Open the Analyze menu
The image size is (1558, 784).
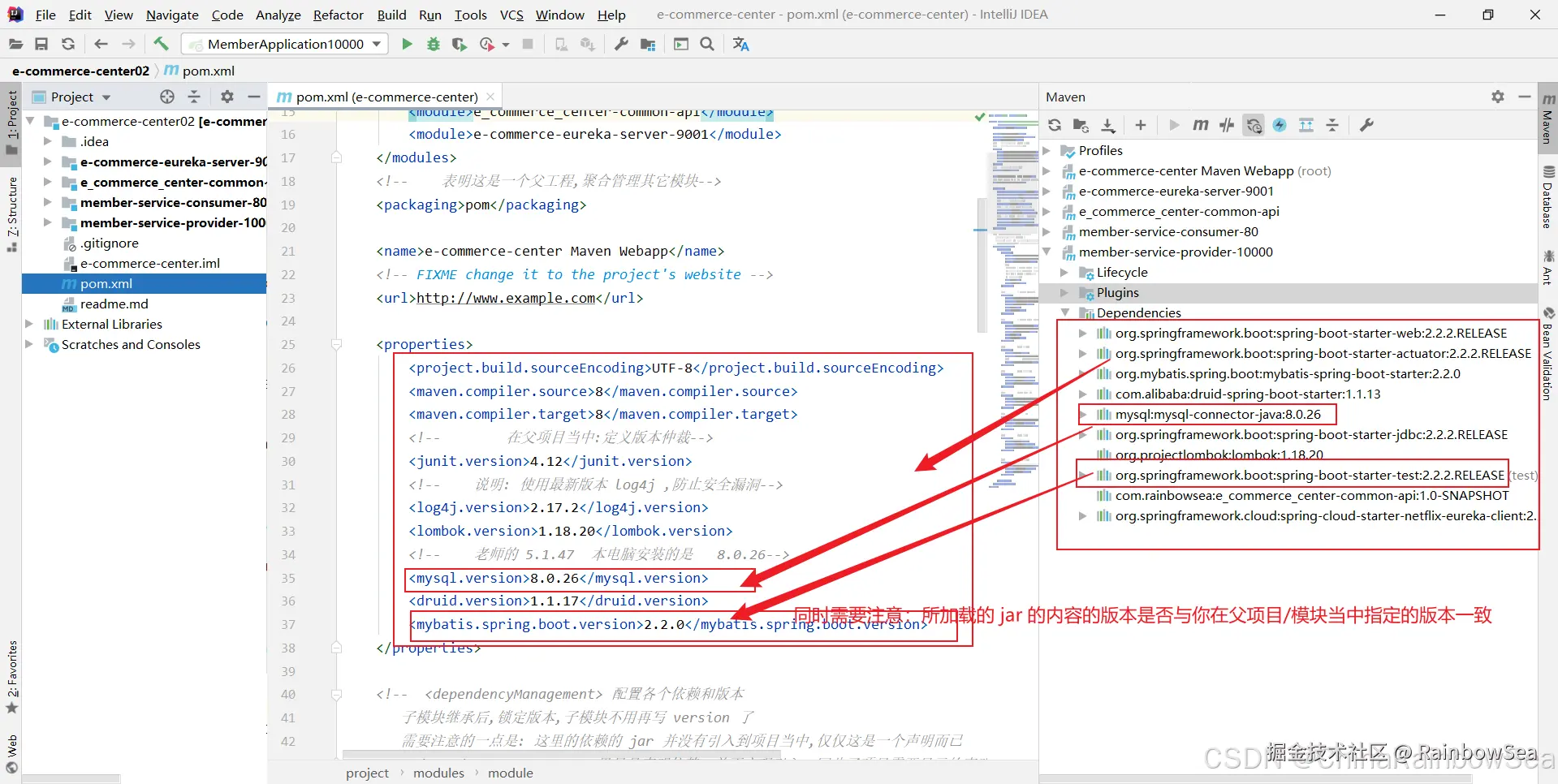point(278,15)
